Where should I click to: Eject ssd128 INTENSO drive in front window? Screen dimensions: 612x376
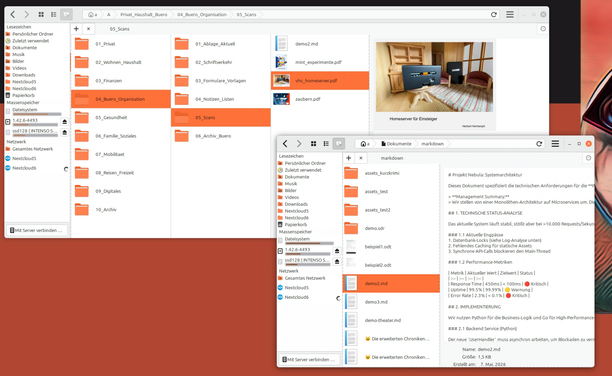point(337,262)
